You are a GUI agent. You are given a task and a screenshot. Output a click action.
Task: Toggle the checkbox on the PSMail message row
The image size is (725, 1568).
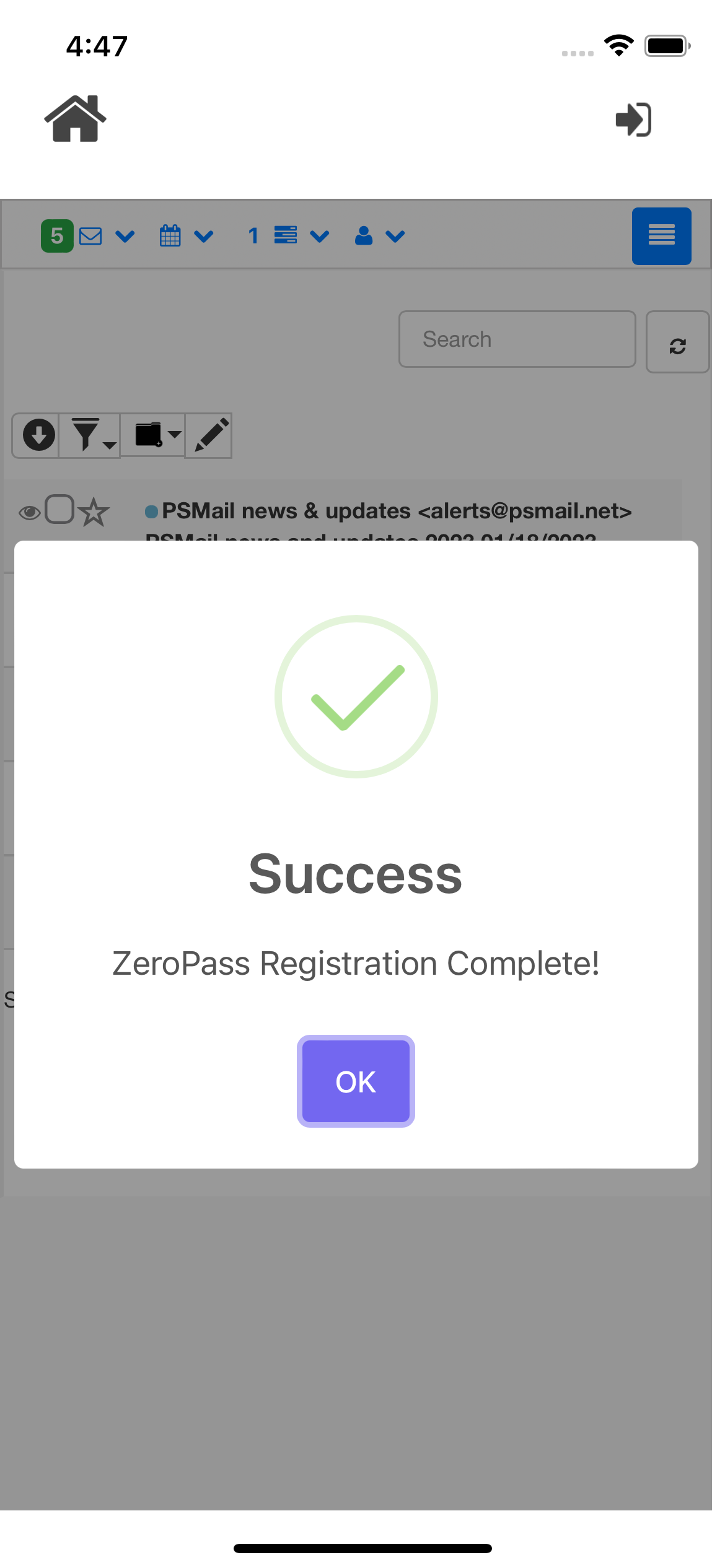pos(60,510)
